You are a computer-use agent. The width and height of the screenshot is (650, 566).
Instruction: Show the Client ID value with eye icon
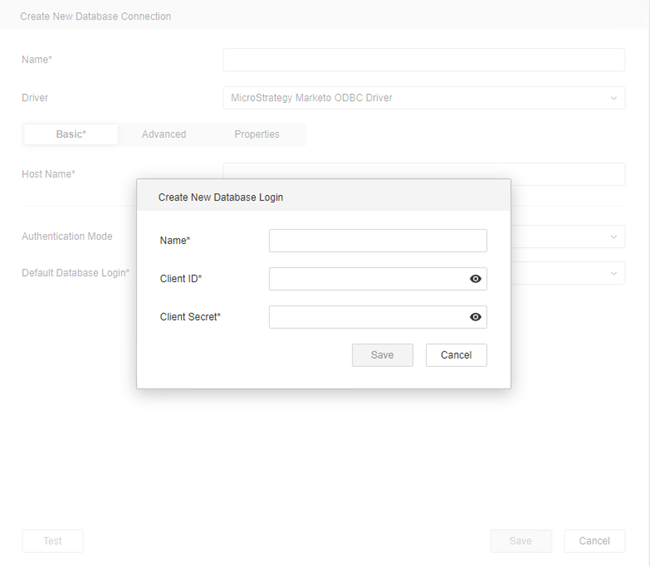tap(476, 279)
